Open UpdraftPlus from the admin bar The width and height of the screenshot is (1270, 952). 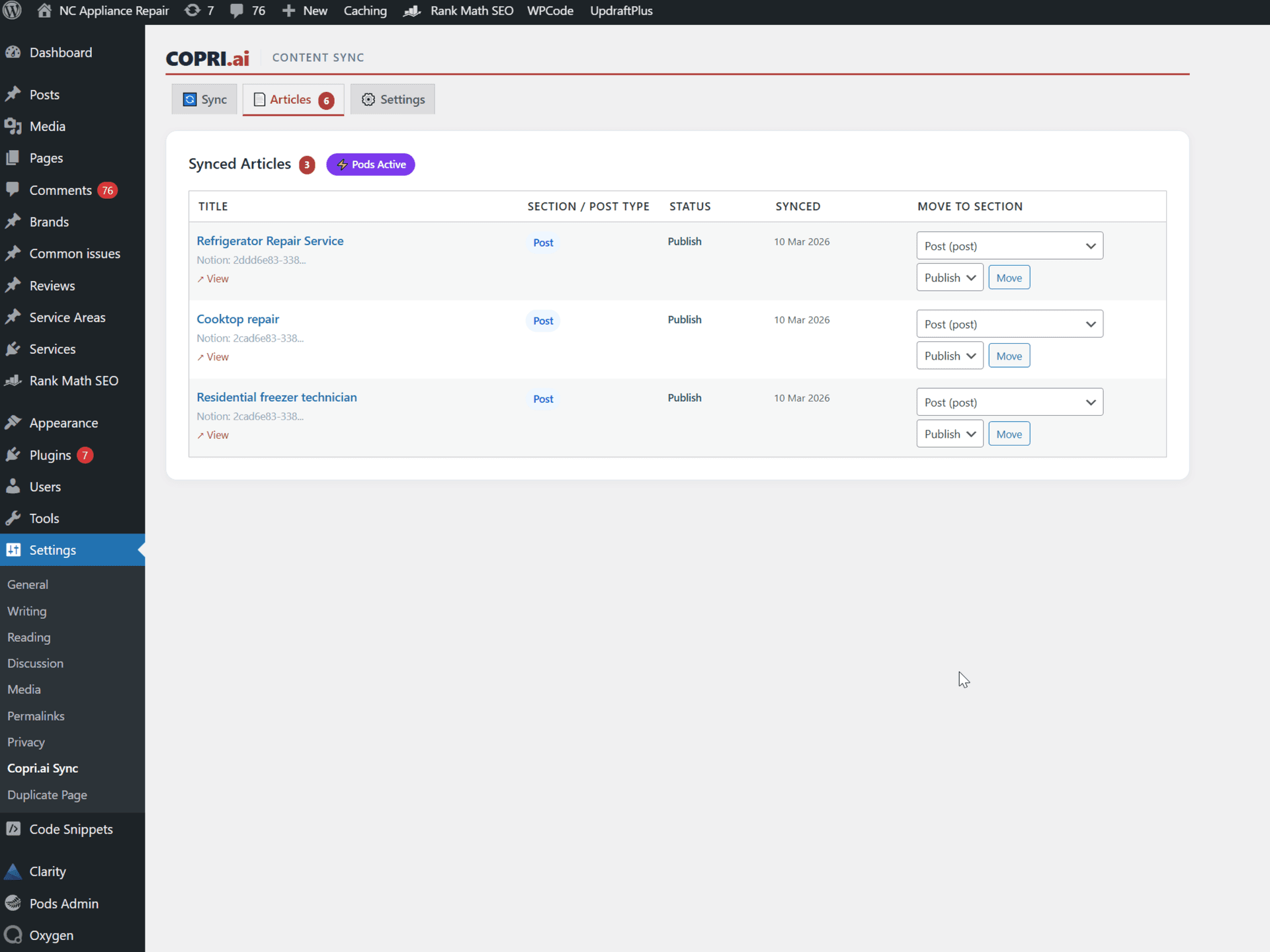click(620, 11)
